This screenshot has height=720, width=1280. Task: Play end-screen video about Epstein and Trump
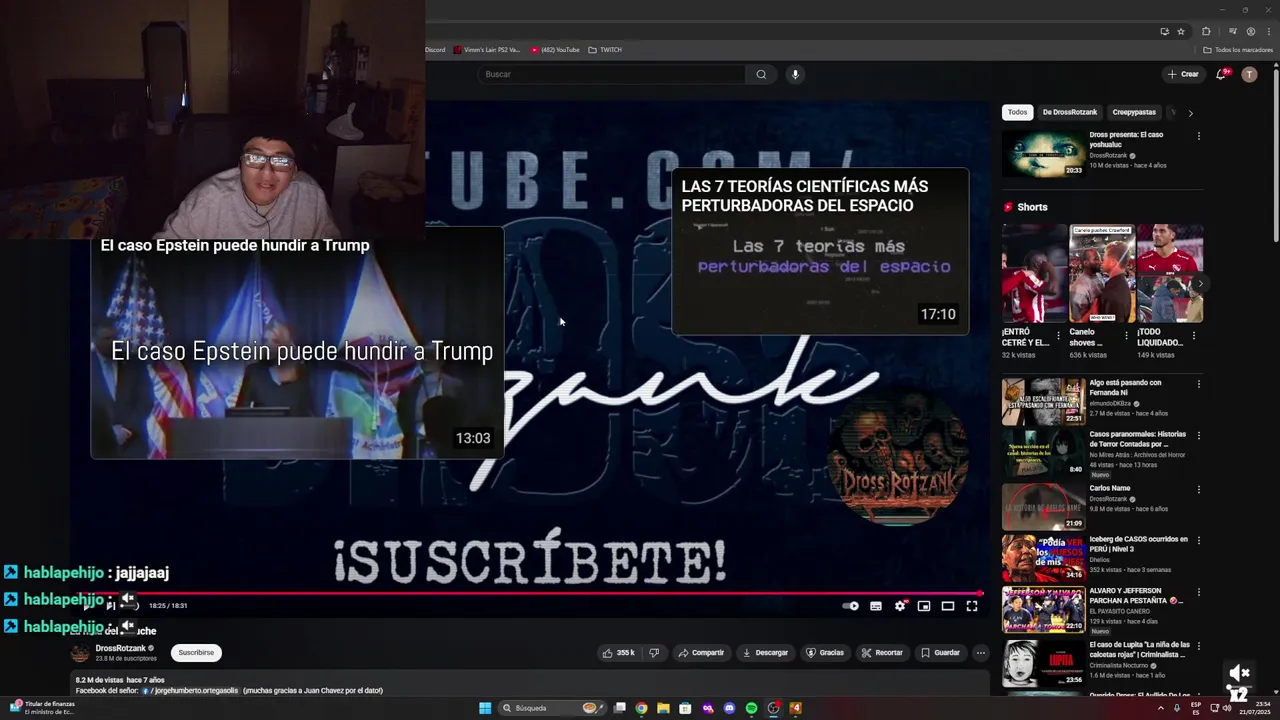click(x=297, y=343)
